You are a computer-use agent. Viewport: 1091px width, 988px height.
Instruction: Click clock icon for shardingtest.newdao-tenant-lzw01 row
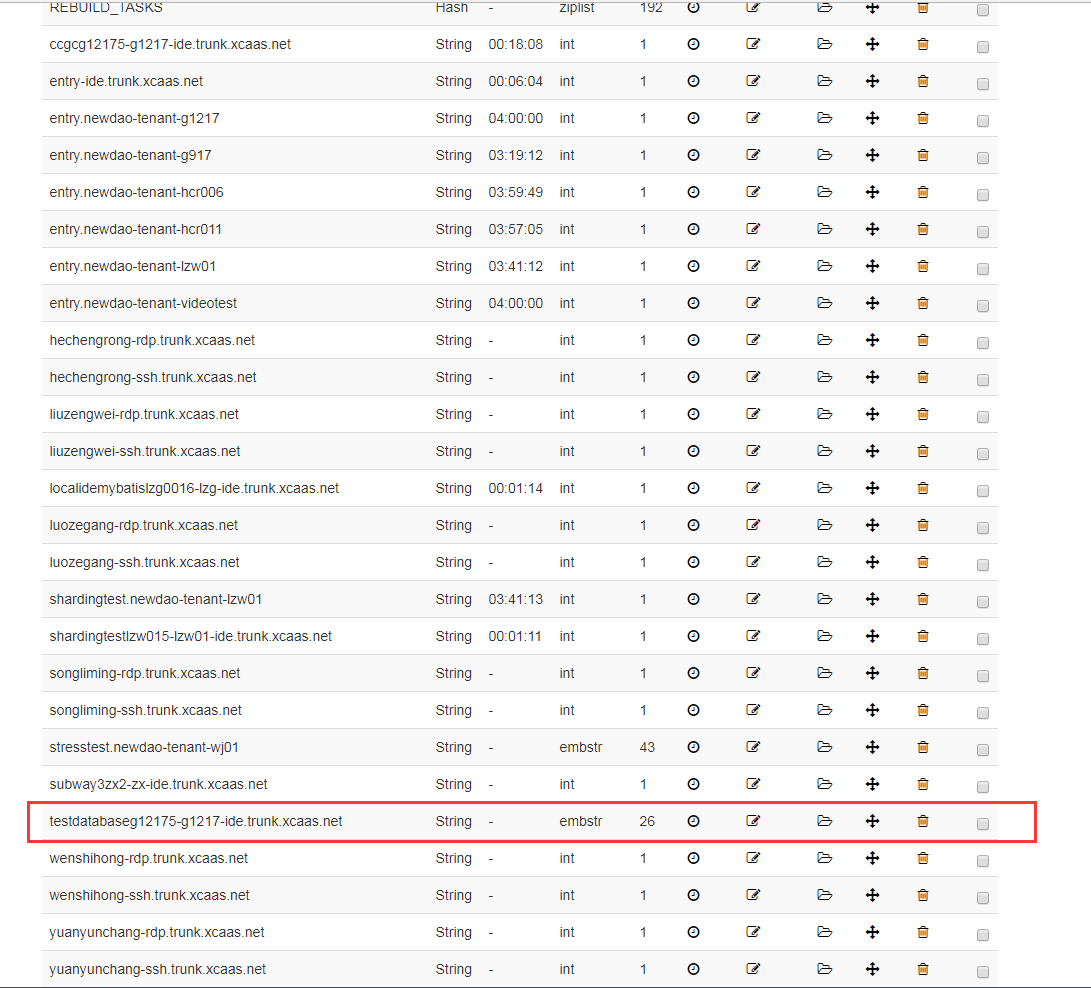click(x=693, y=599)
